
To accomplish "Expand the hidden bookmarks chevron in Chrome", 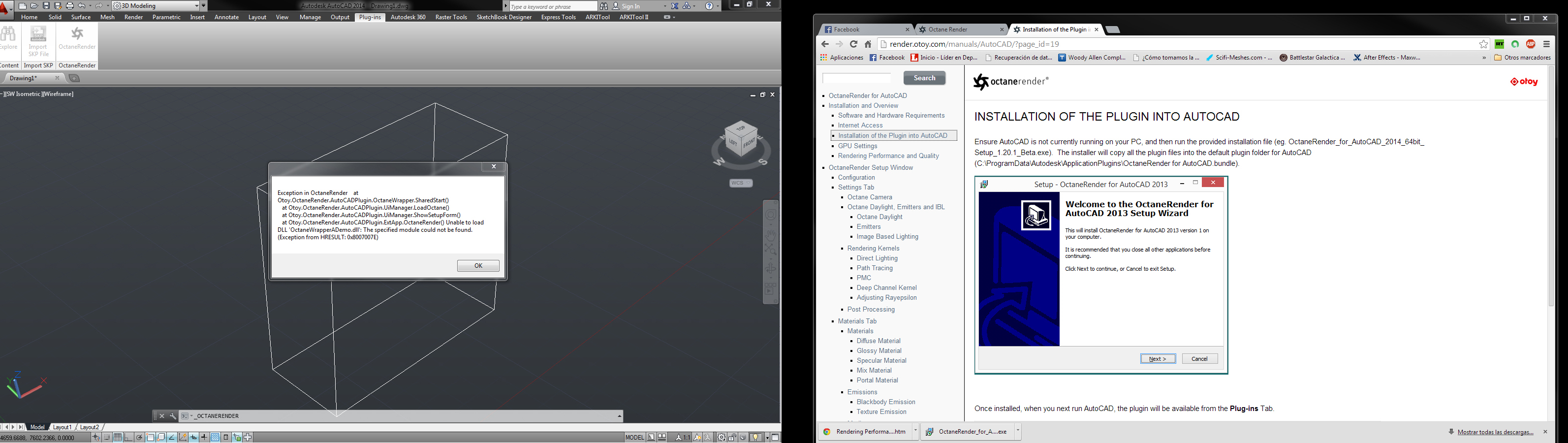I will click(1484, 58).
